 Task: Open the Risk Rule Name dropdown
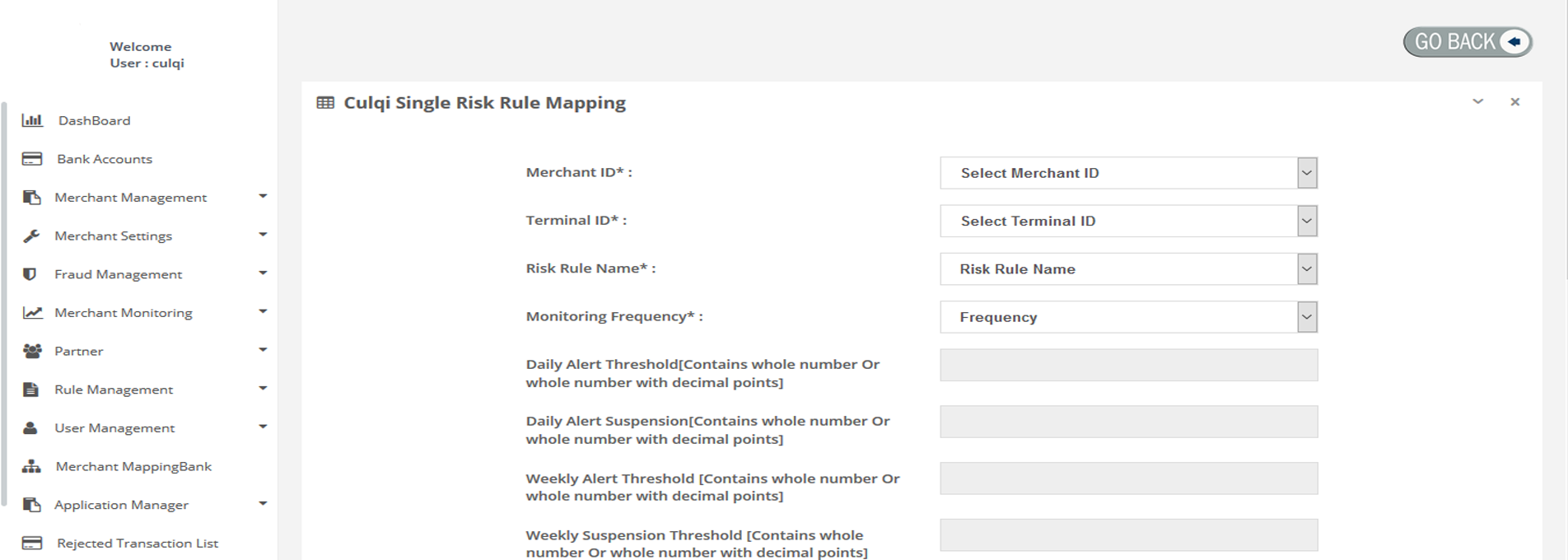tap(1127, 269)
